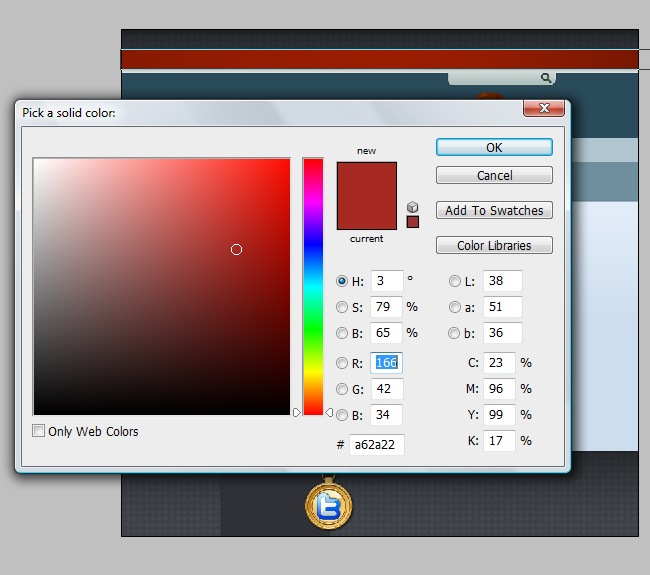Viewport: 650px width, 575px height.
Task: Click the M magenta percent field
Action: click(499, 389)
